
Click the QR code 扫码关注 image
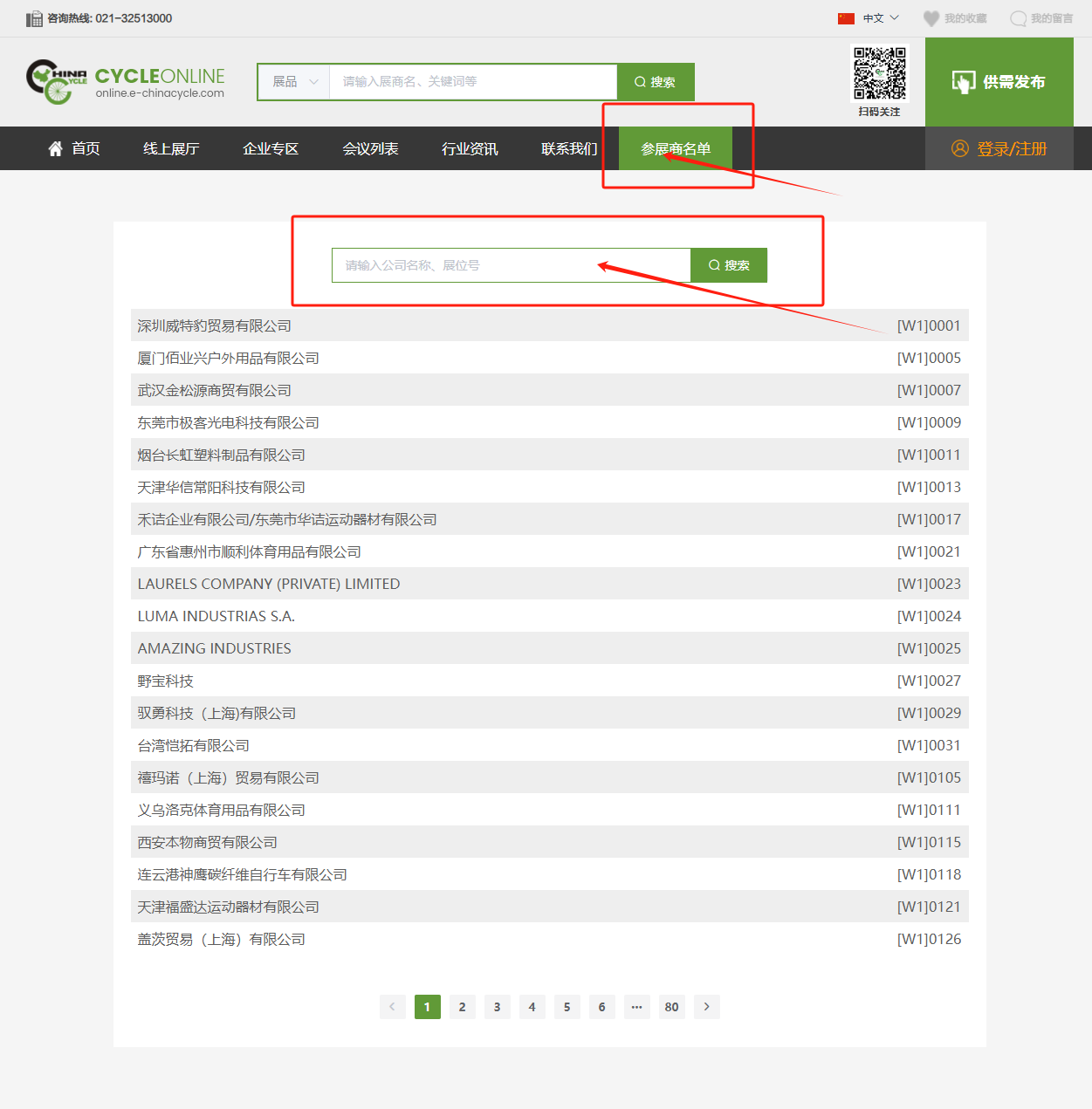point(880,73)
